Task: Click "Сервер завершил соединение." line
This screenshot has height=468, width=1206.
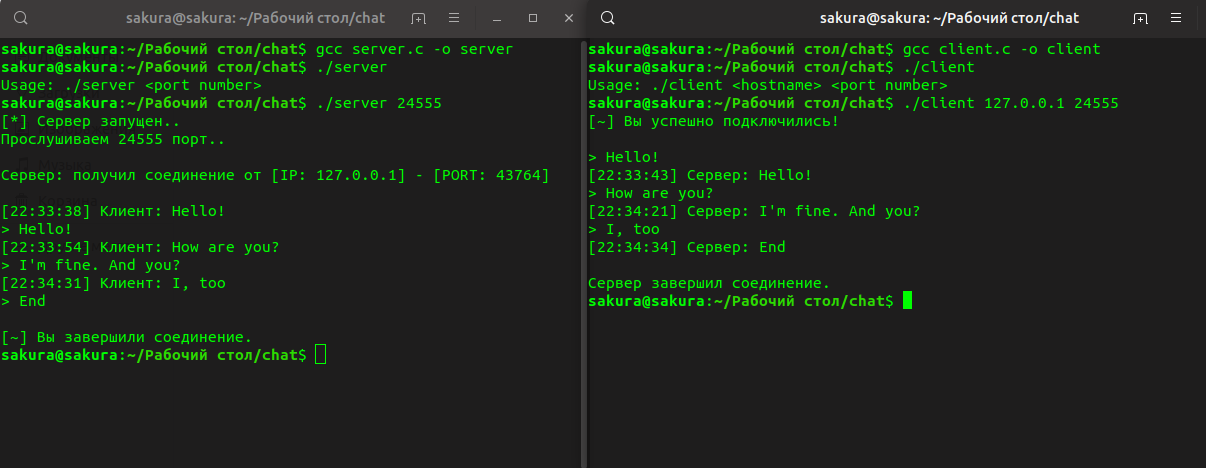Action: (x=709, y=283)
